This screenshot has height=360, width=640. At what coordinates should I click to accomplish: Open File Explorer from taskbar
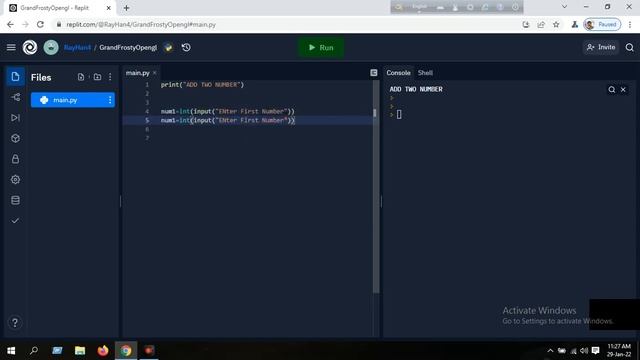click(x=80, y=350)
